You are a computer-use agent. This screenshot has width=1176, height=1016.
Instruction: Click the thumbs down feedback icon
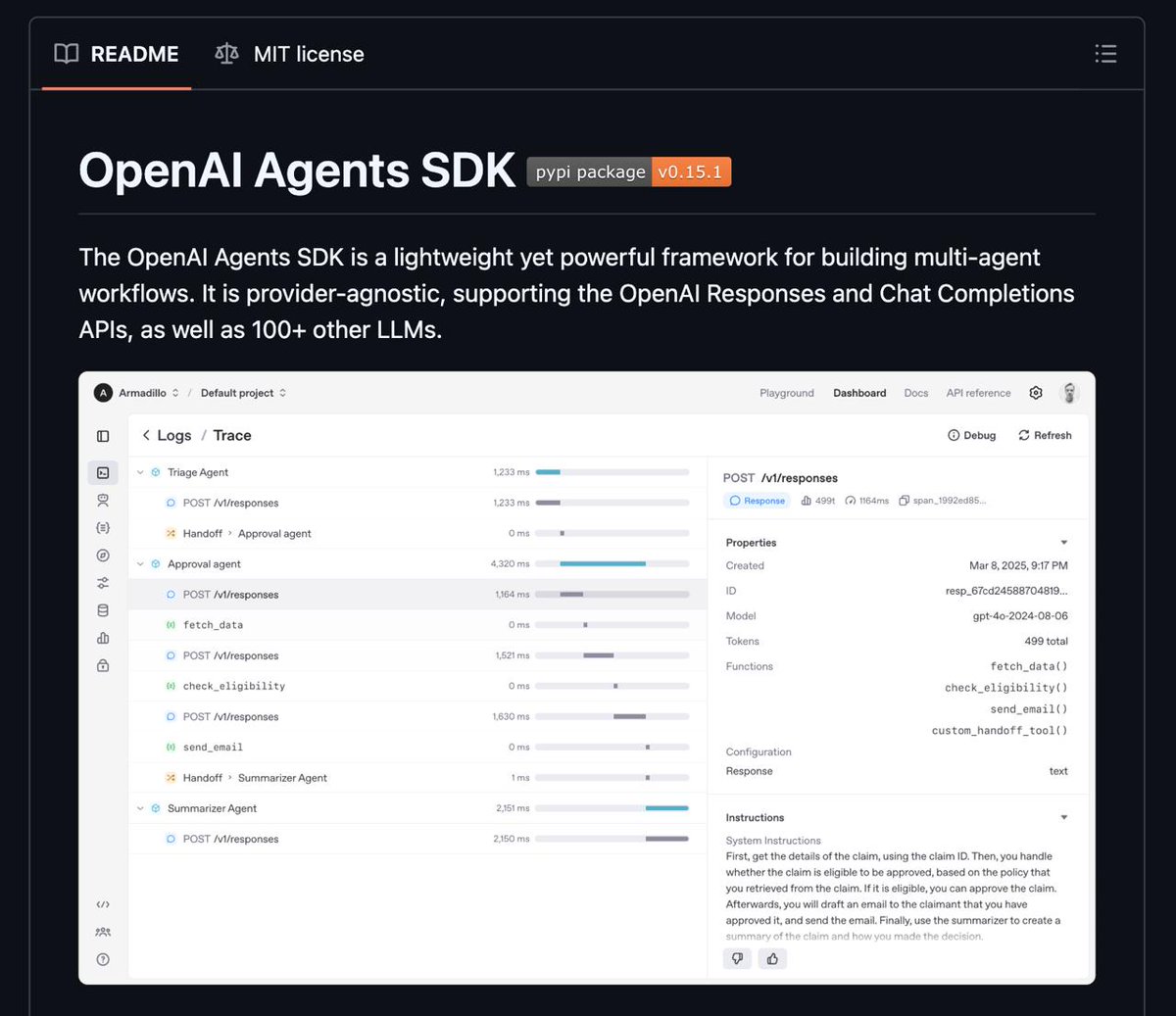click(x=737, y=959)
